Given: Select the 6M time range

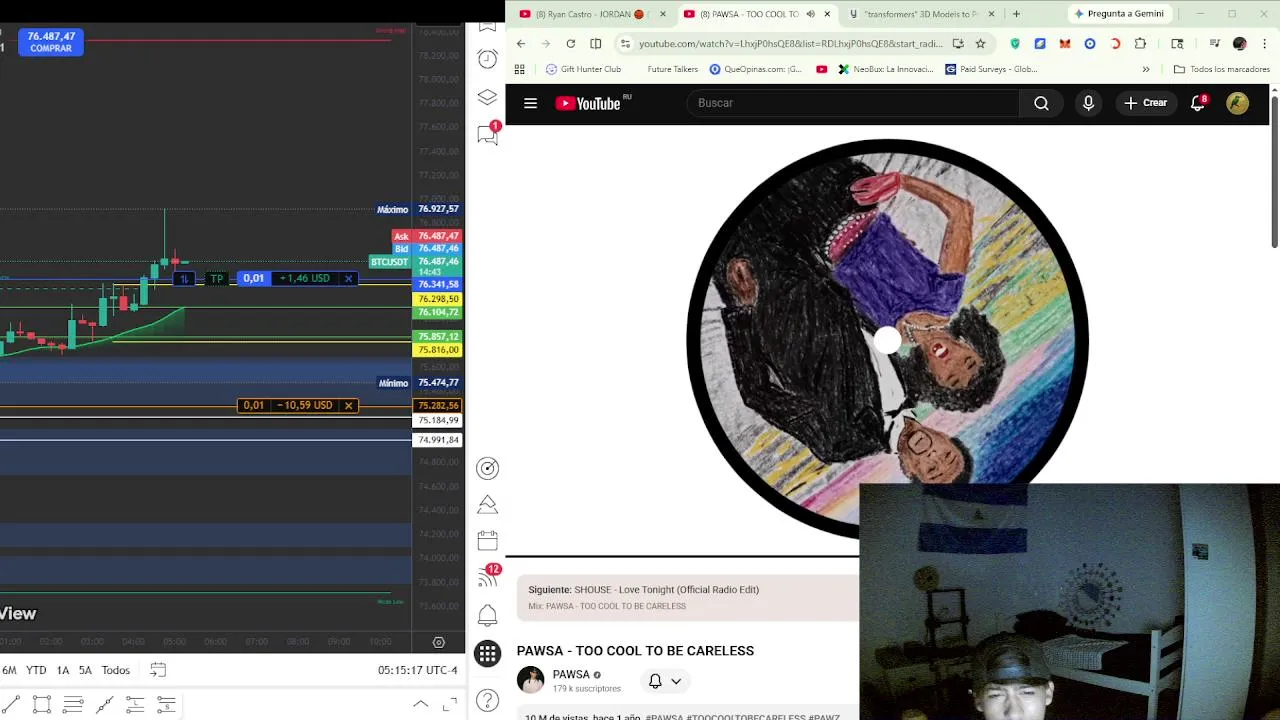Looking at the screenshot, I should tap(9, 670).
